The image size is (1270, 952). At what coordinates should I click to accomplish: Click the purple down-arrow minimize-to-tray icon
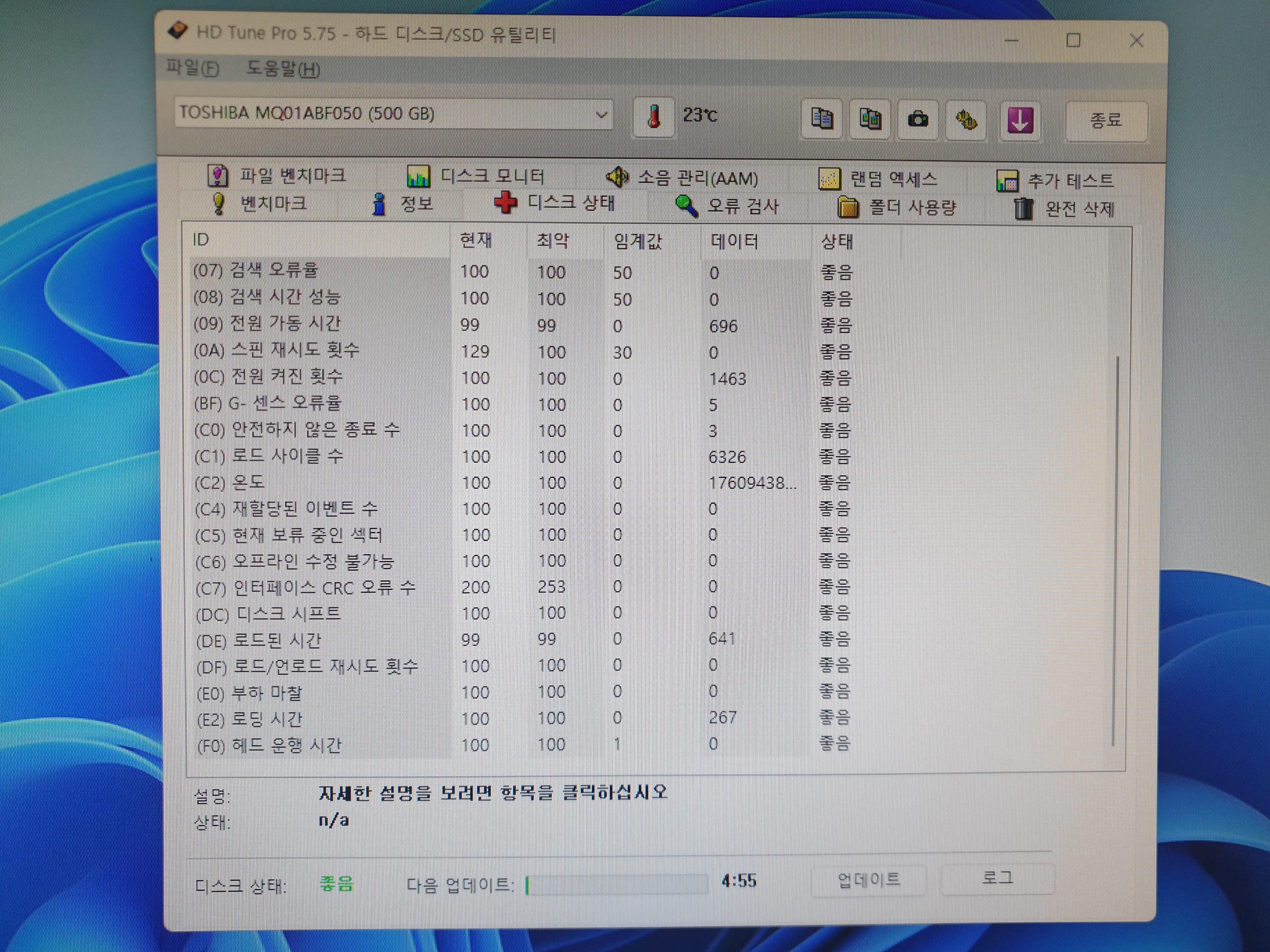click(1020, 121)
